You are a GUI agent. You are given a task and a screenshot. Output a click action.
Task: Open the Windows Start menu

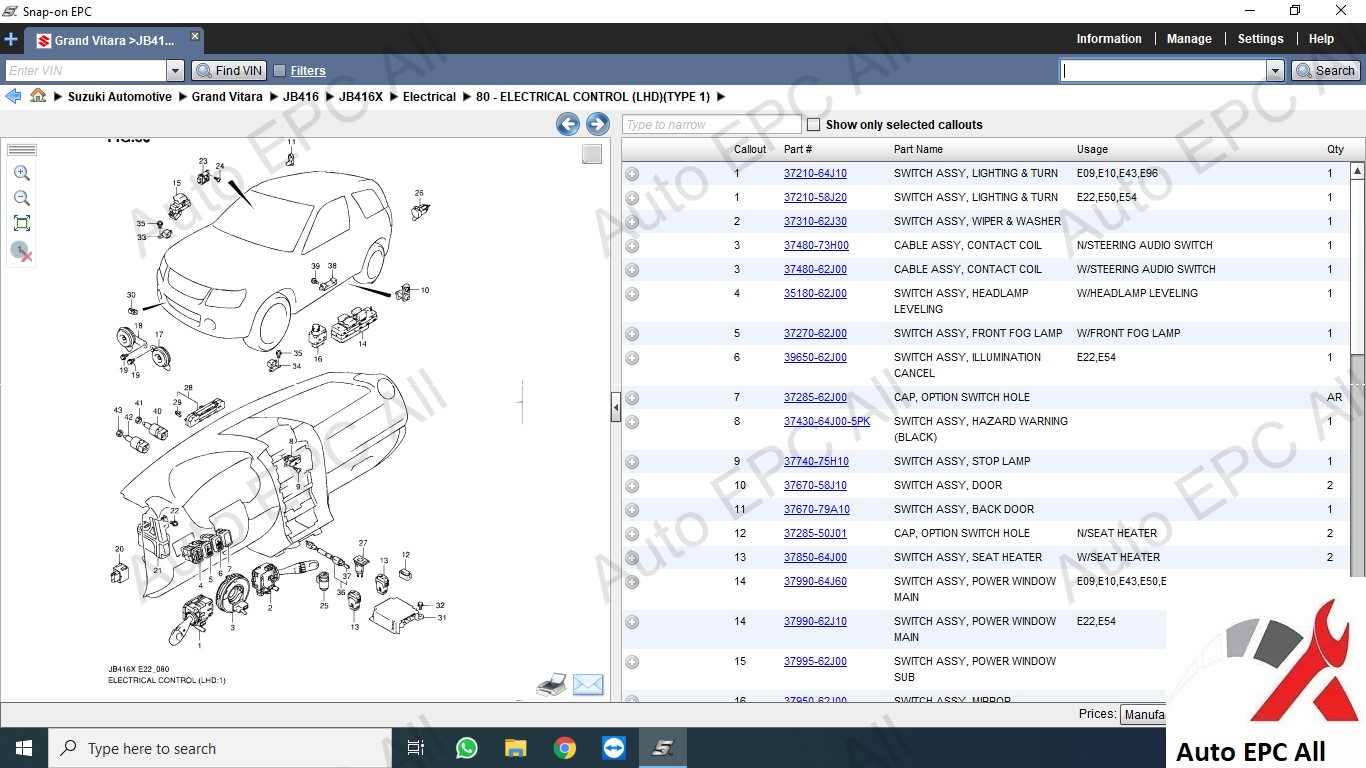[24, 748]
